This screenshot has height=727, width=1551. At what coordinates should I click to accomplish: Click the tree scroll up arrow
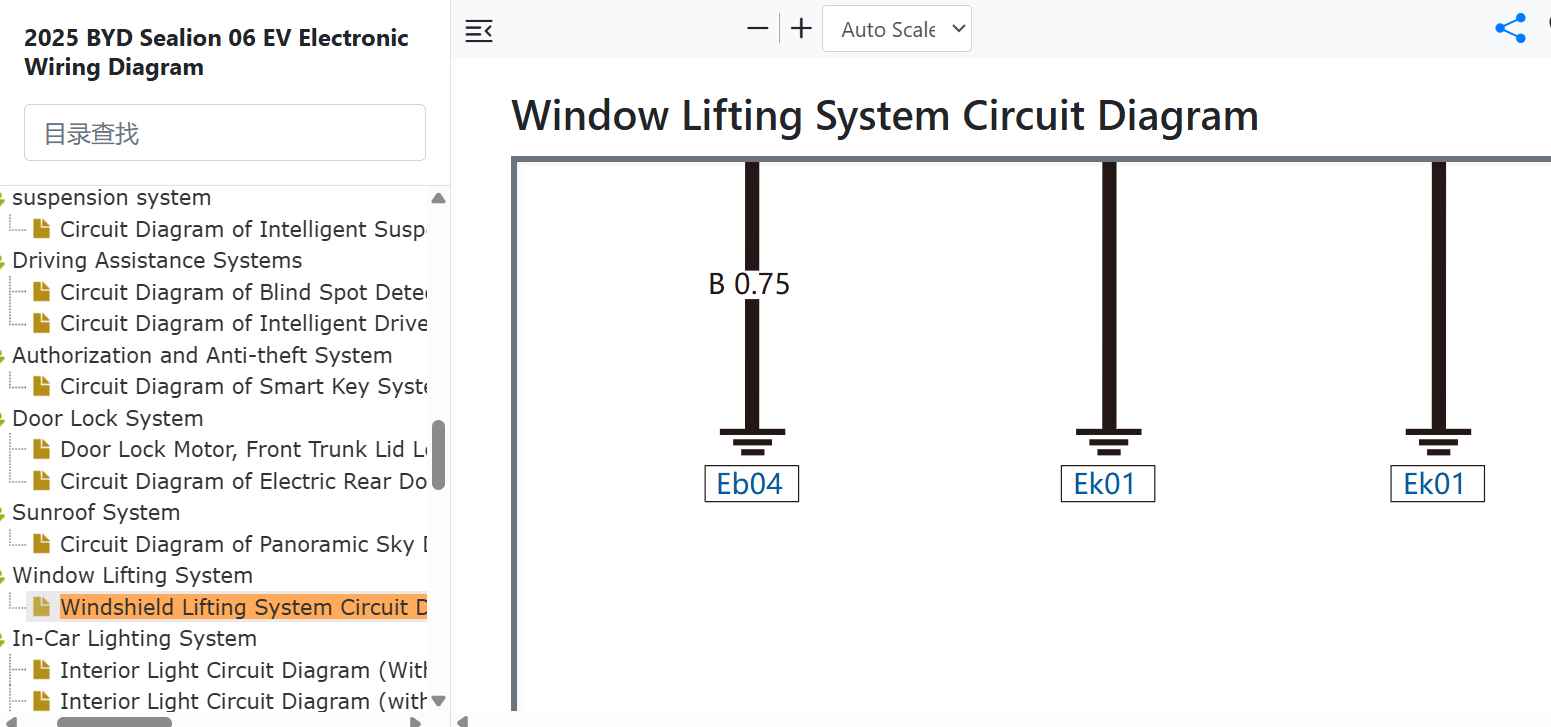438,198
